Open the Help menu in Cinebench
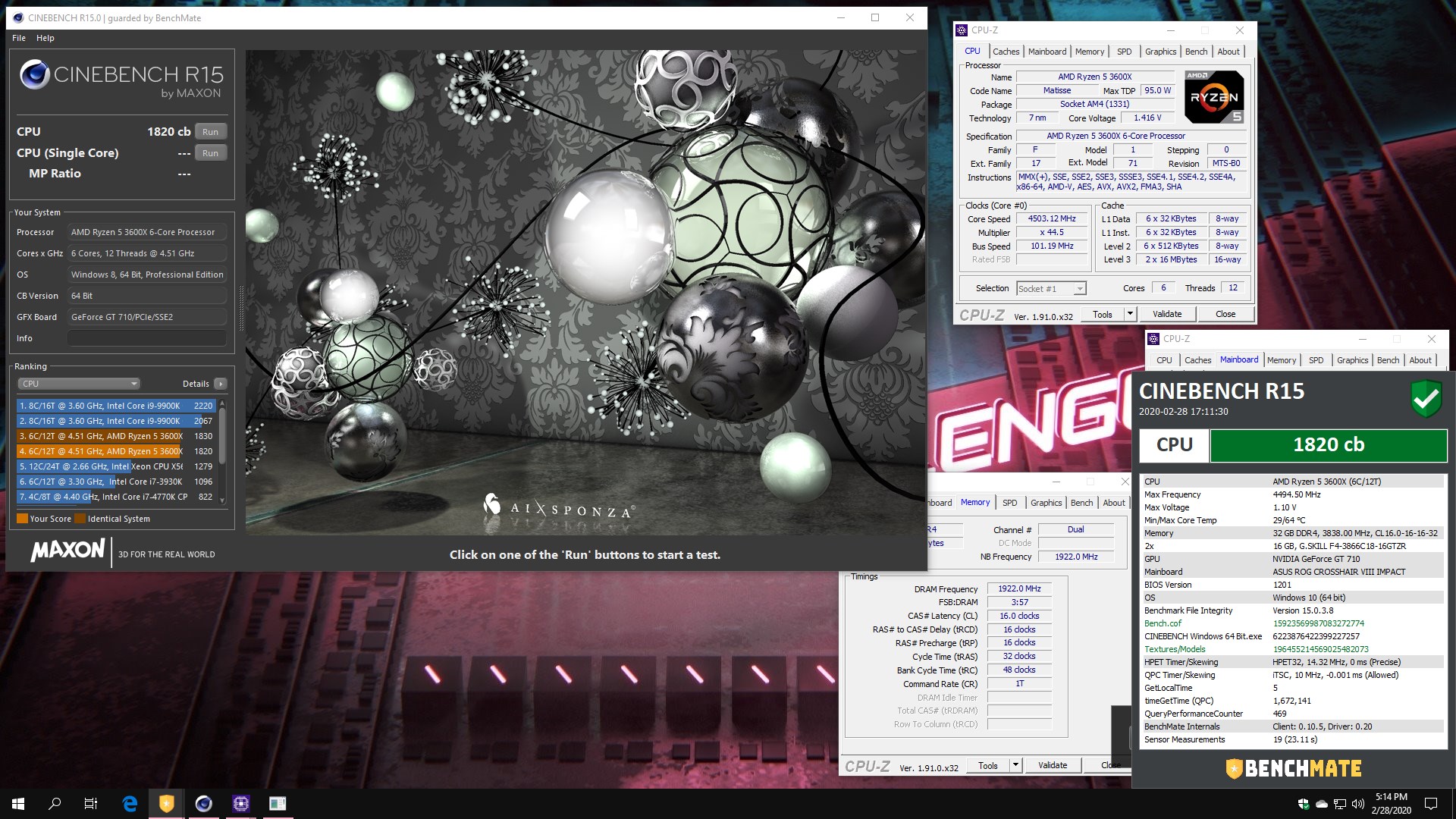The image size is (1456, 819). (x=45, y=38)
